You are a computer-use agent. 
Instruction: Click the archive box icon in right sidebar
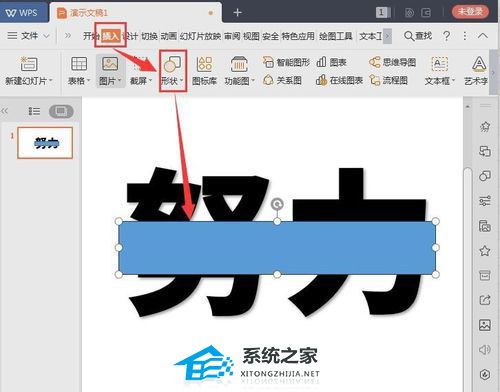(x=485, y=275)
